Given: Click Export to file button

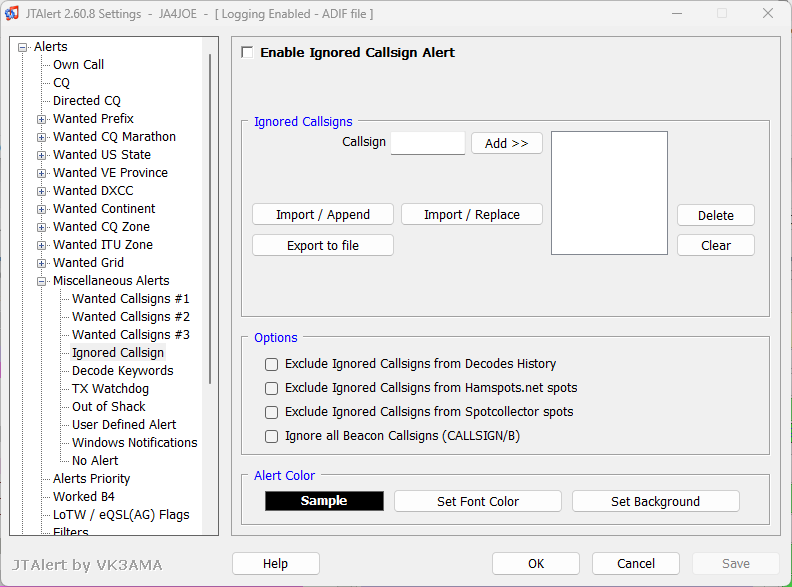Looking at the screenshot, I should 323,245.
